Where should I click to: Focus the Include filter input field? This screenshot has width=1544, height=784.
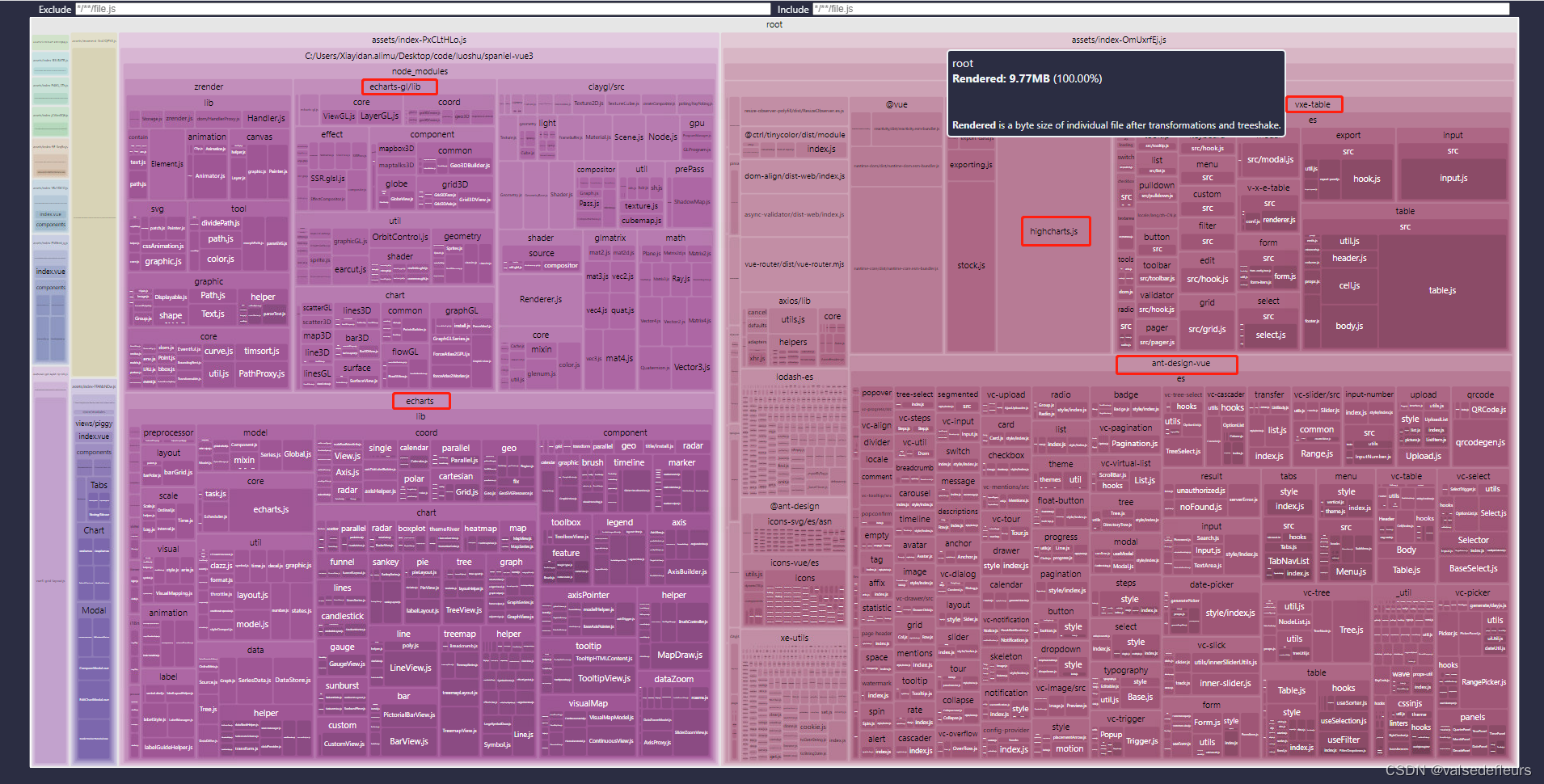point(1160,9)
